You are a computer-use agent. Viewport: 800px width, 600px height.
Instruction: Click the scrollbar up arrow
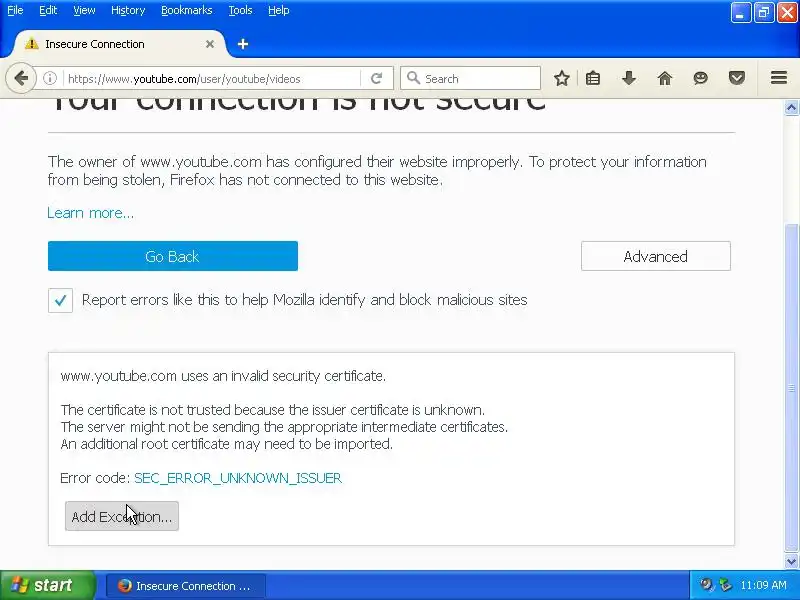tap(791, 107)
